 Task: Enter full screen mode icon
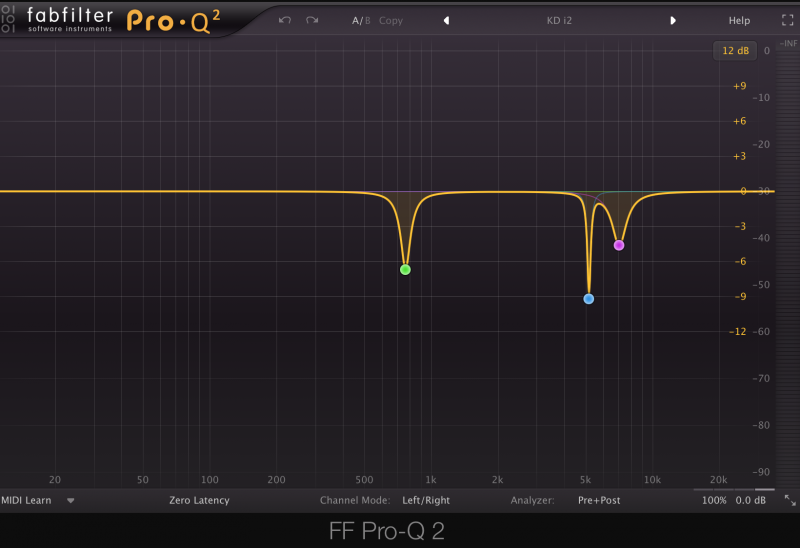pos(788,20)
